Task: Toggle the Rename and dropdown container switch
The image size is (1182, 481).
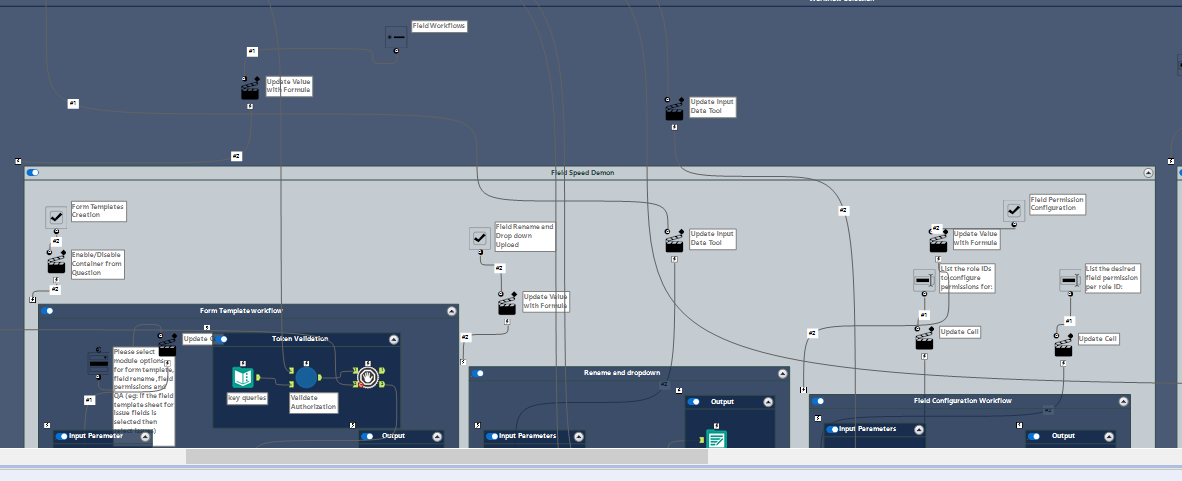Action: coord(478,373)
